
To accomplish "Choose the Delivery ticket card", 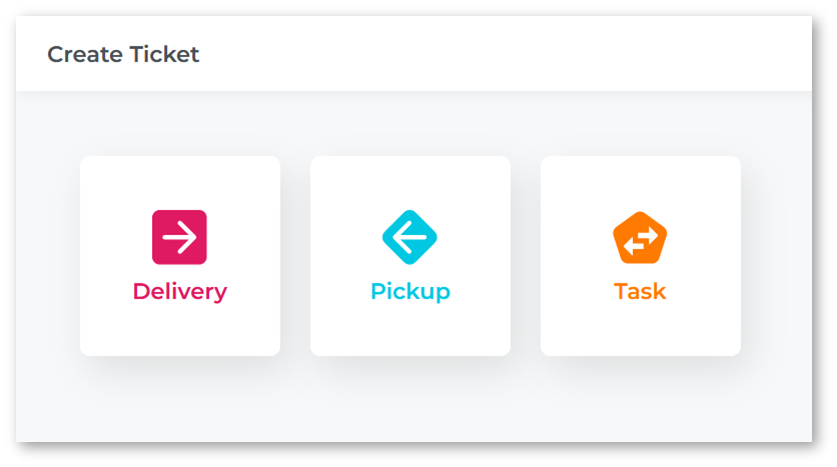I will [x=180, y=256].
